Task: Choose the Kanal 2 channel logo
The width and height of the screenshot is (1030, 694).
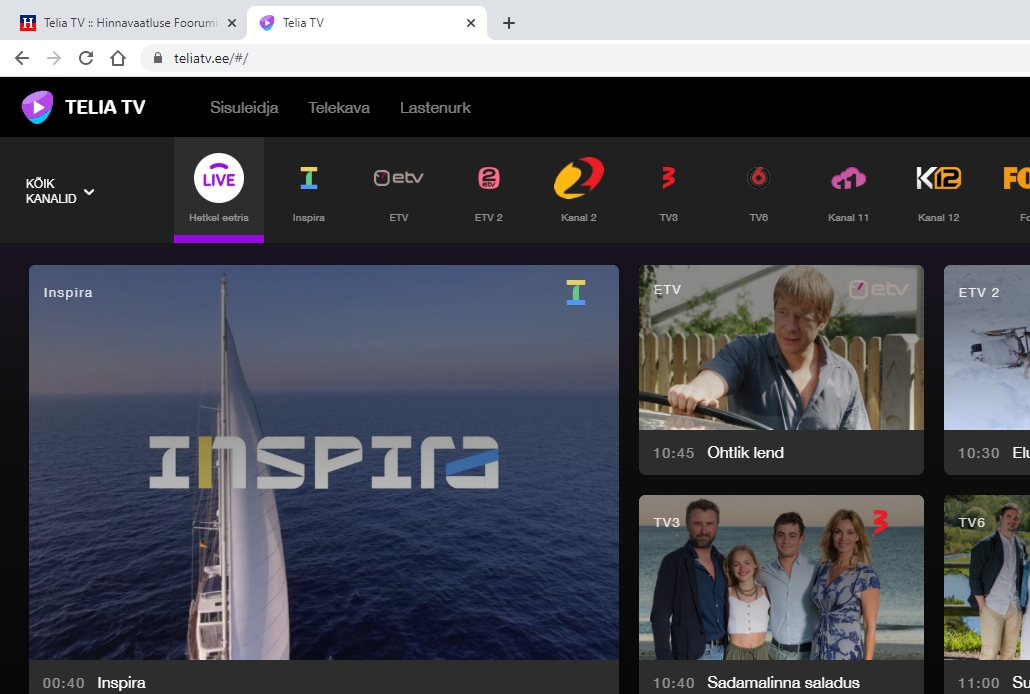Action: coord(578,180)
